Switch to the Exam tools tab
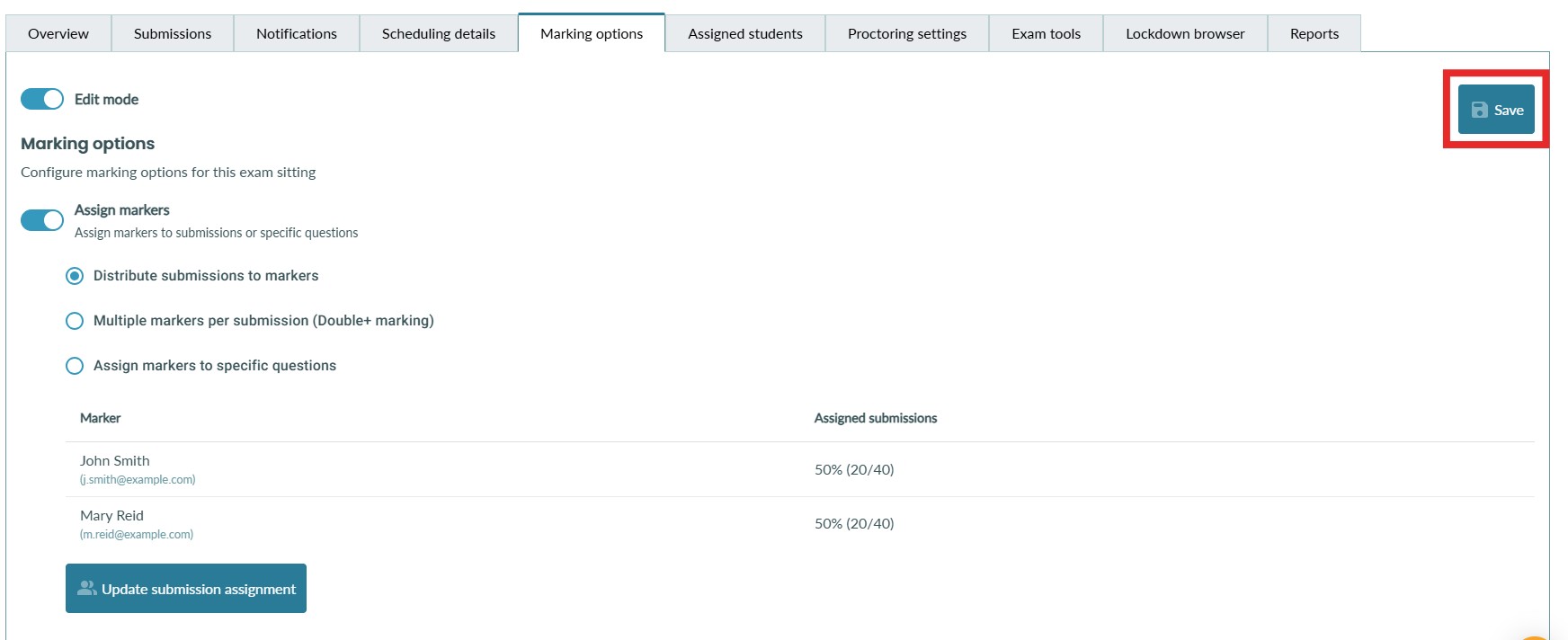 click(x=1047, y=34)
